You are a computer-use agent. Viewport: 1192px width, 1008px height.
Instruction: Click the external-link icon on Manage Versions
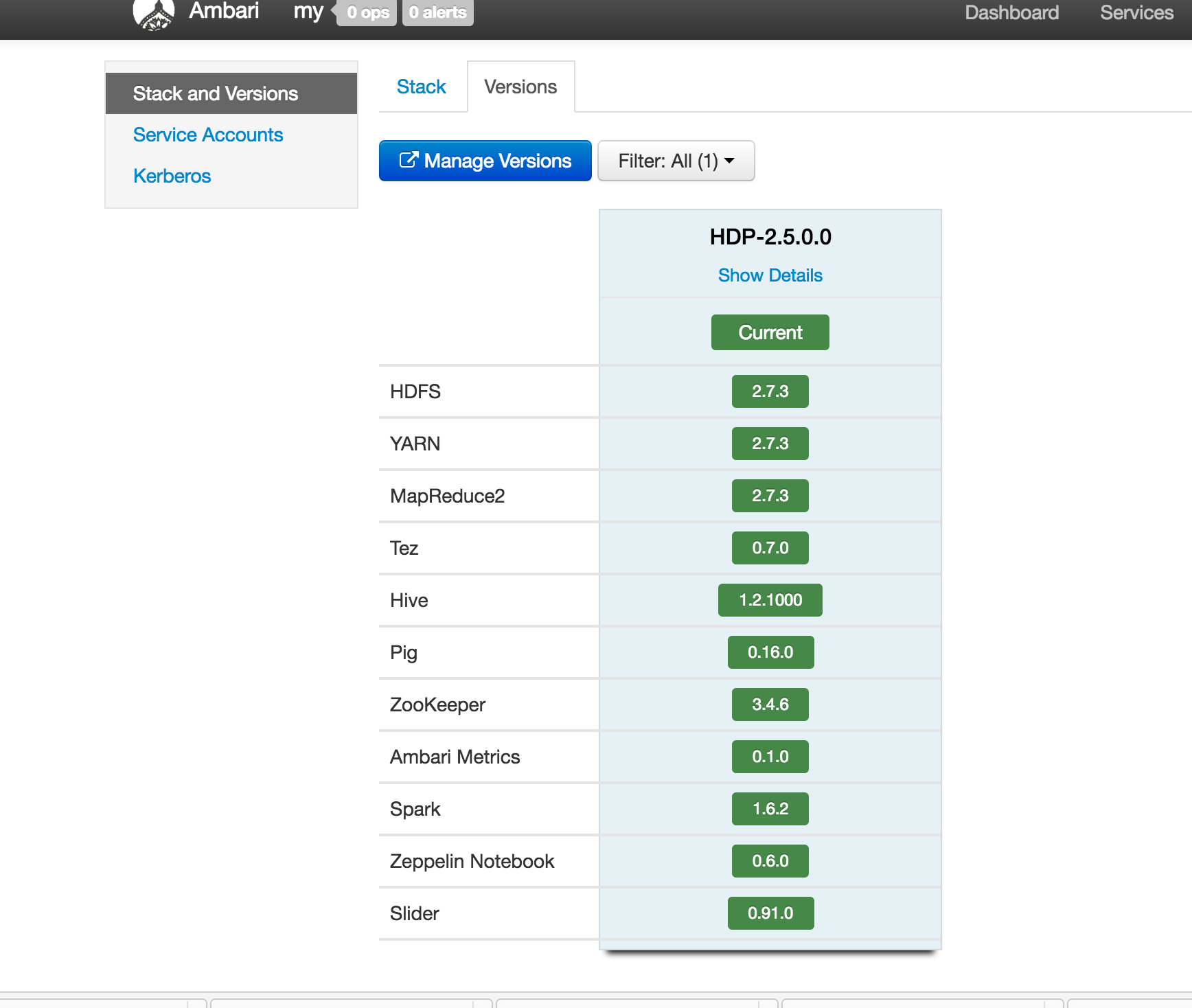(x=409, y=160)
